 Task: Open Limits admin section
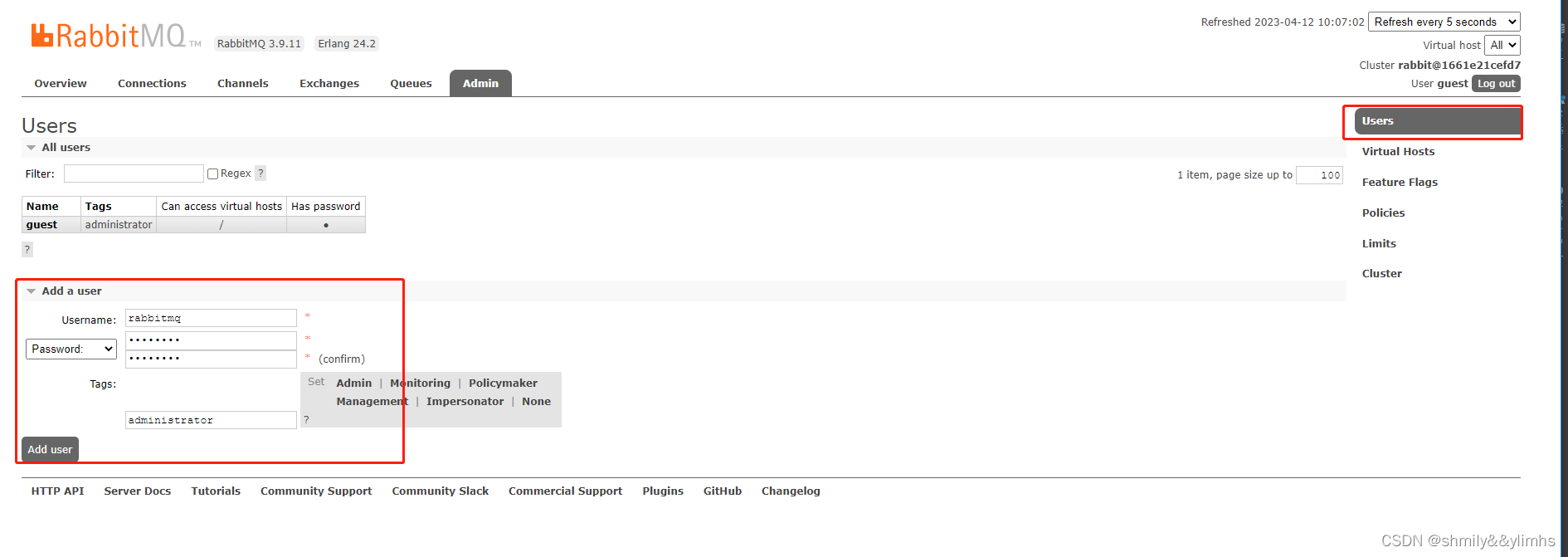[x=1379, y=243]
